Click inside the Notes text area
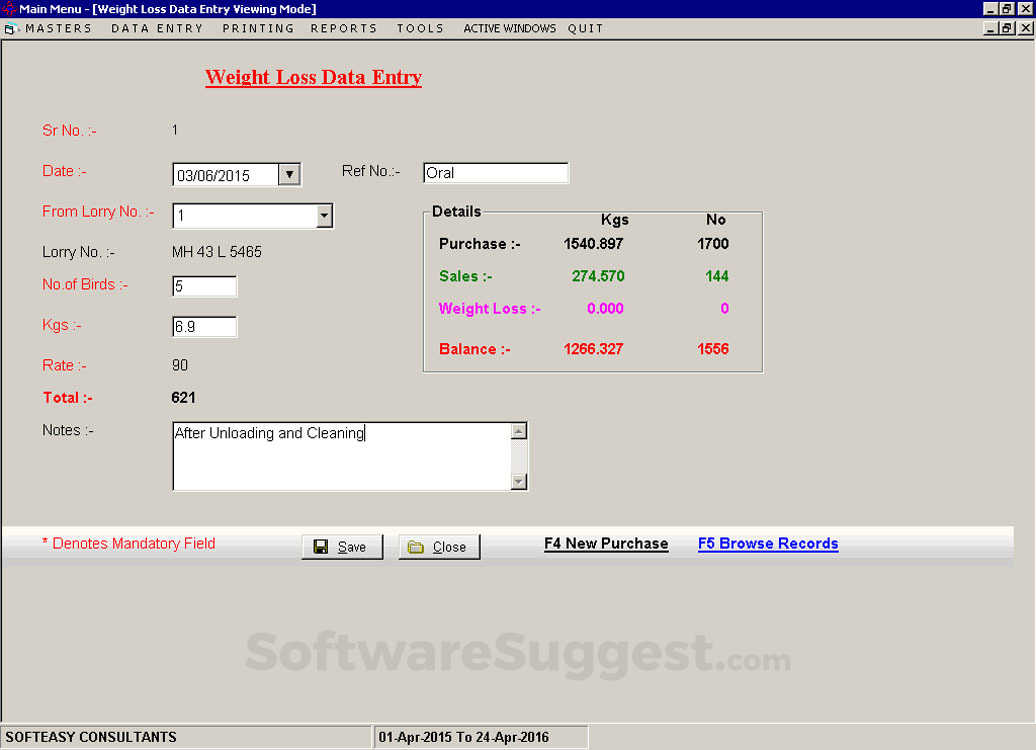The image size is (1036, 750). (x=342, y=457)
